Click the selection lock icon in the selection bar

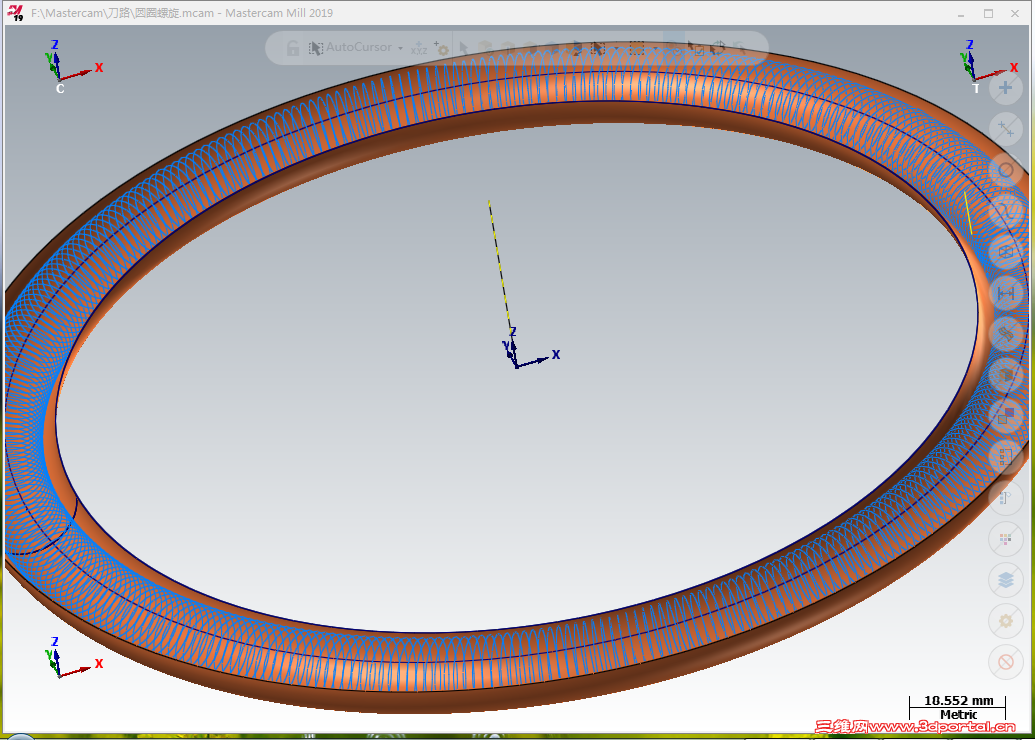(292, 48)
